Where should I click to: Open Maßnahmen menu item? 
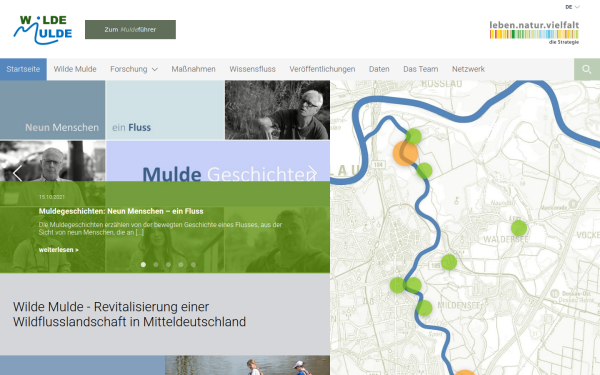pyautogui.click(x=193, y=69)
